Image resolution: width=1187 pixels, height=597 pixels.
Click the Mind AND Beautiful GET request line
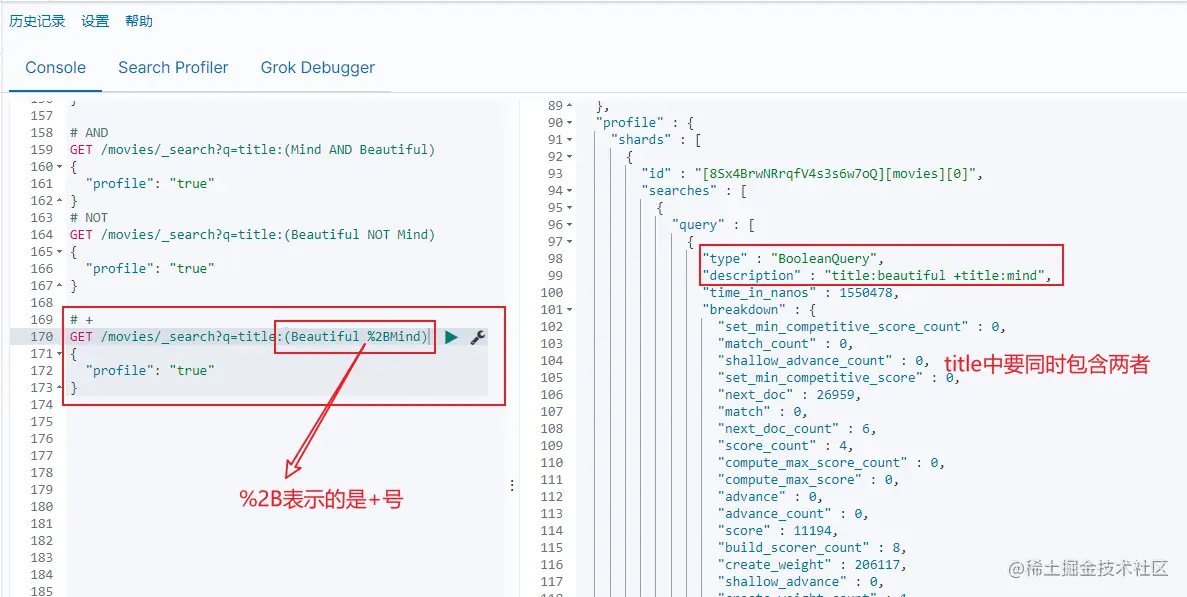[x=252, y=150]
